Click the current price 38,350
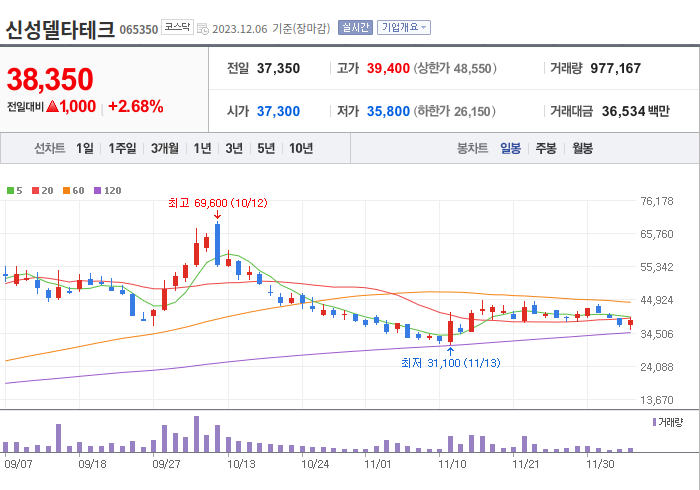 coord(50,79)
